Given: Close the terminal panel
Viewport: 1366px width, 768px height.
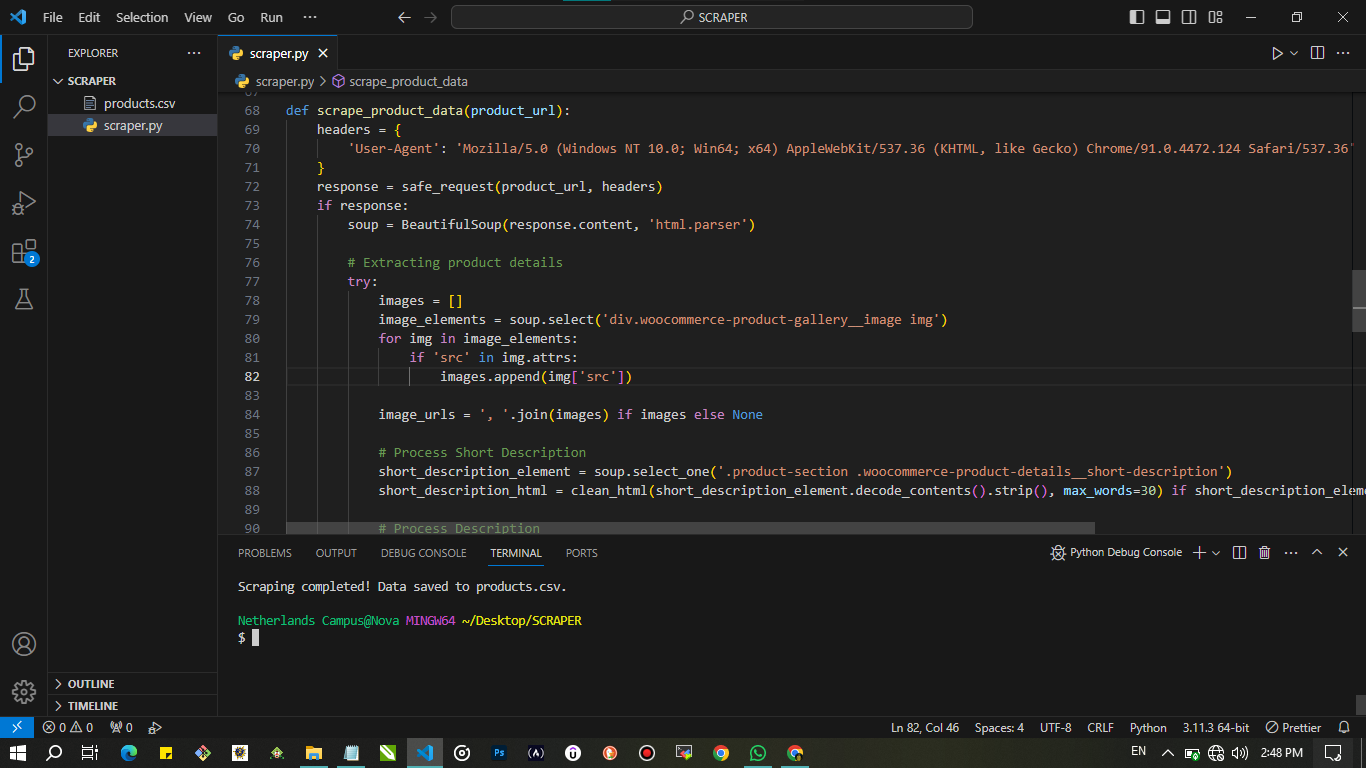Looking at the screenshot, I should click(x=1343, y=552).
